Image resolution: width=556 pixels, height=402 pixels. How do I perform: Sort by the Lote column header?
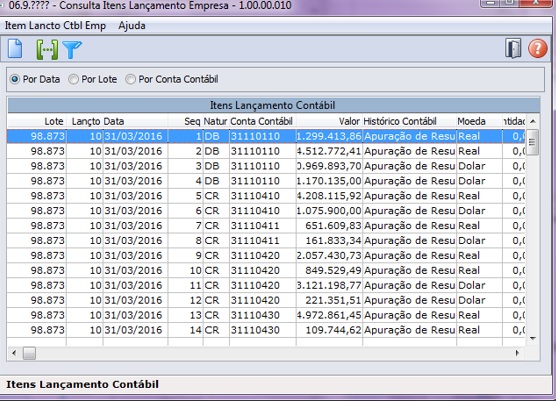tap(37, 121)
